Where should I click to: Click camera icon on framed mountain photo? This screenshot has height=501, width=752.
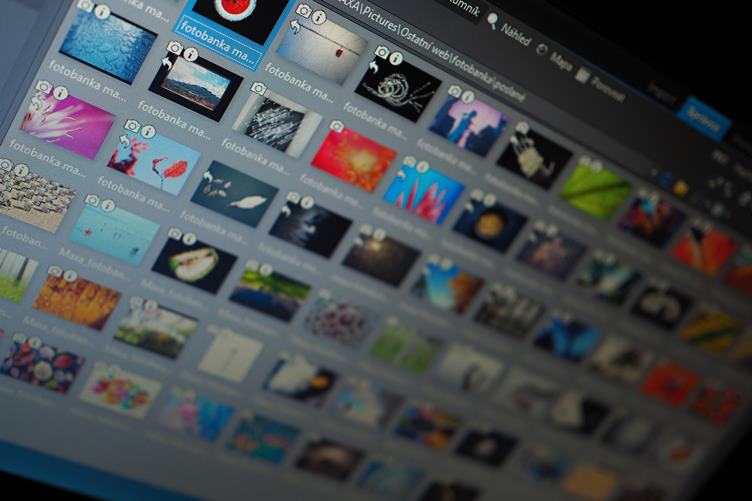175,47
